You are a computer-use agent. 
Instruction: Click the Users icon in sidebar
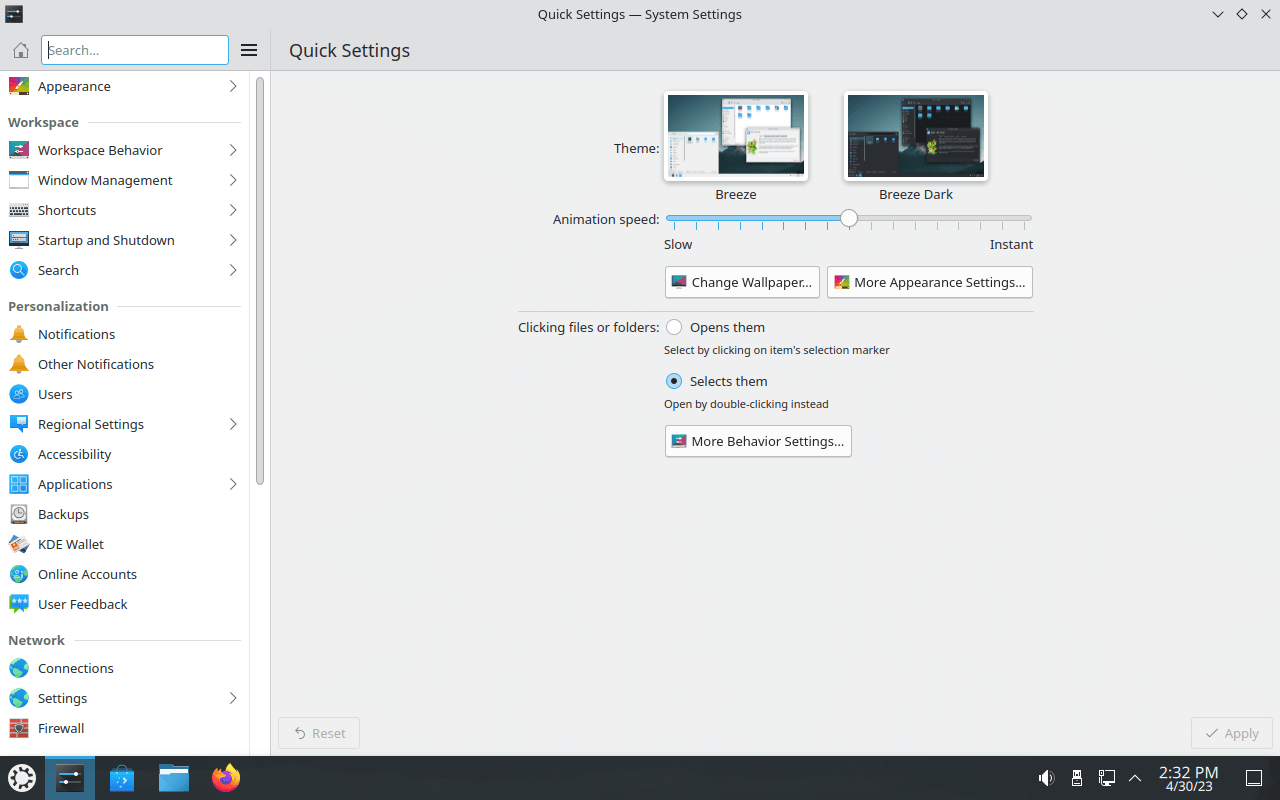(19, 394)
